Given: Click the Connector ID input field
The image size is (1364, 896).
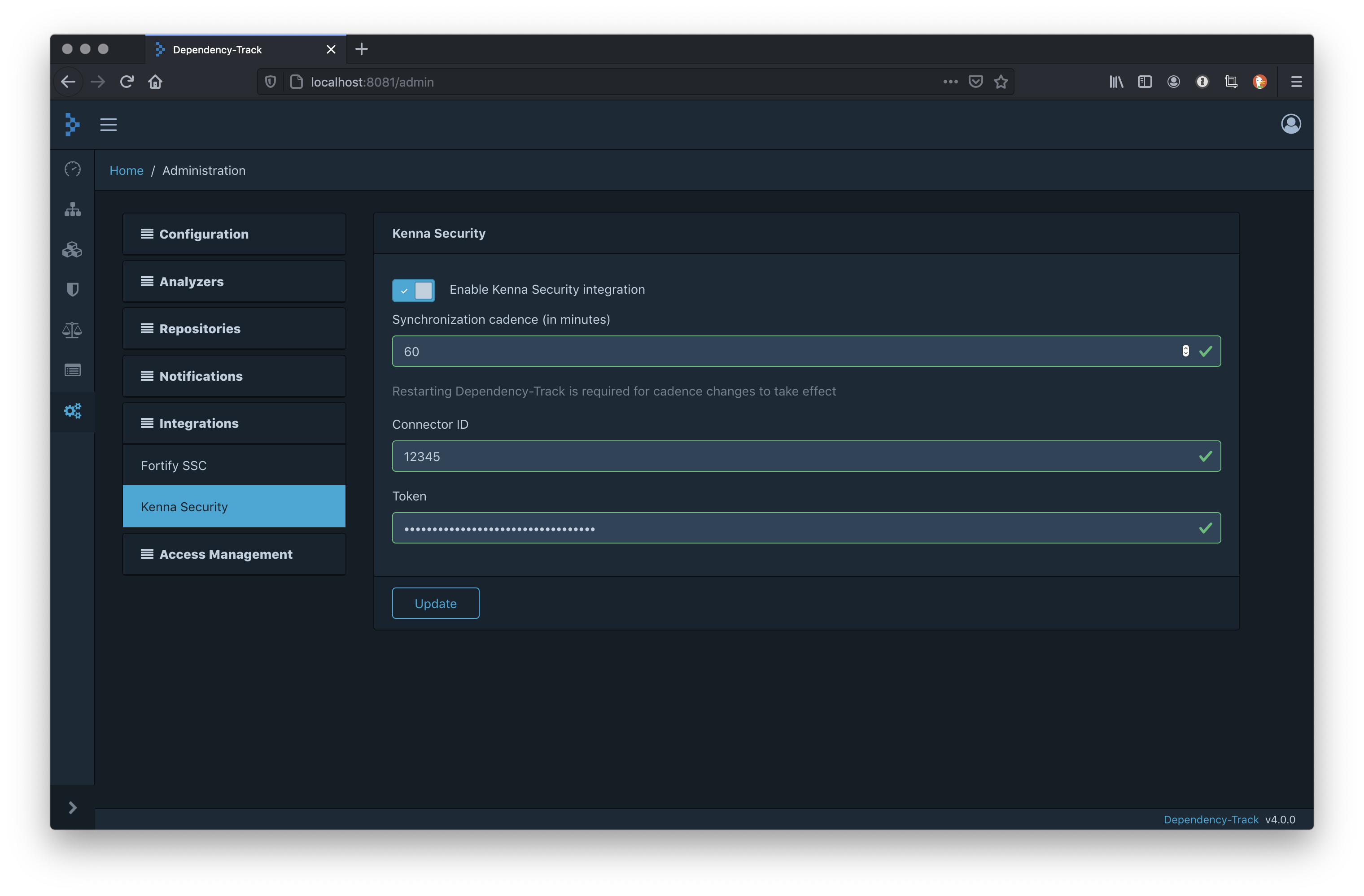Looking at the screenshot, I should click(x=806, y=456).
